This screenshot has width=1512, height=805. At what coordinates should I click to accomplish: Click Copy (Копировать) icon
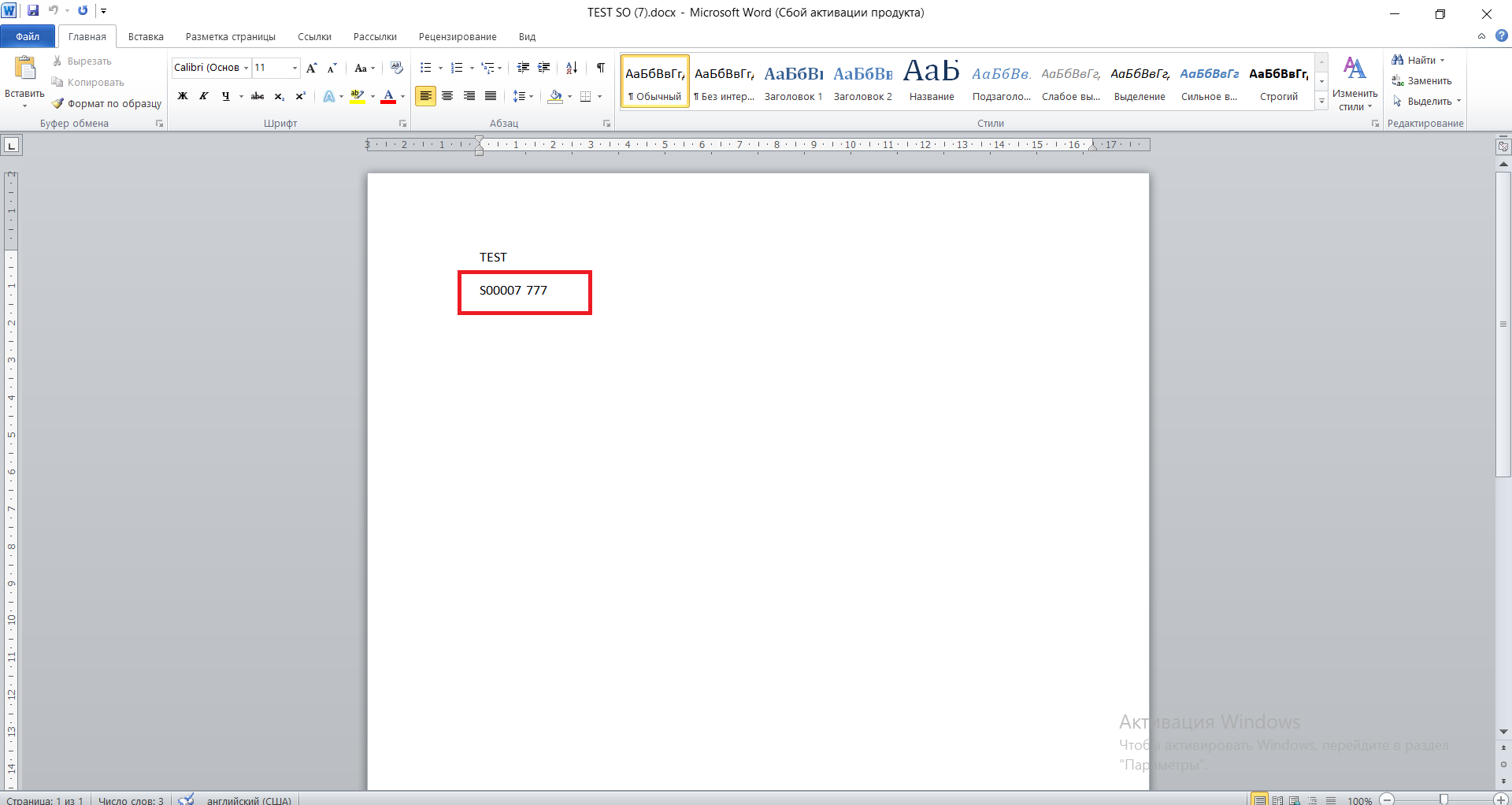click(57, 82)
